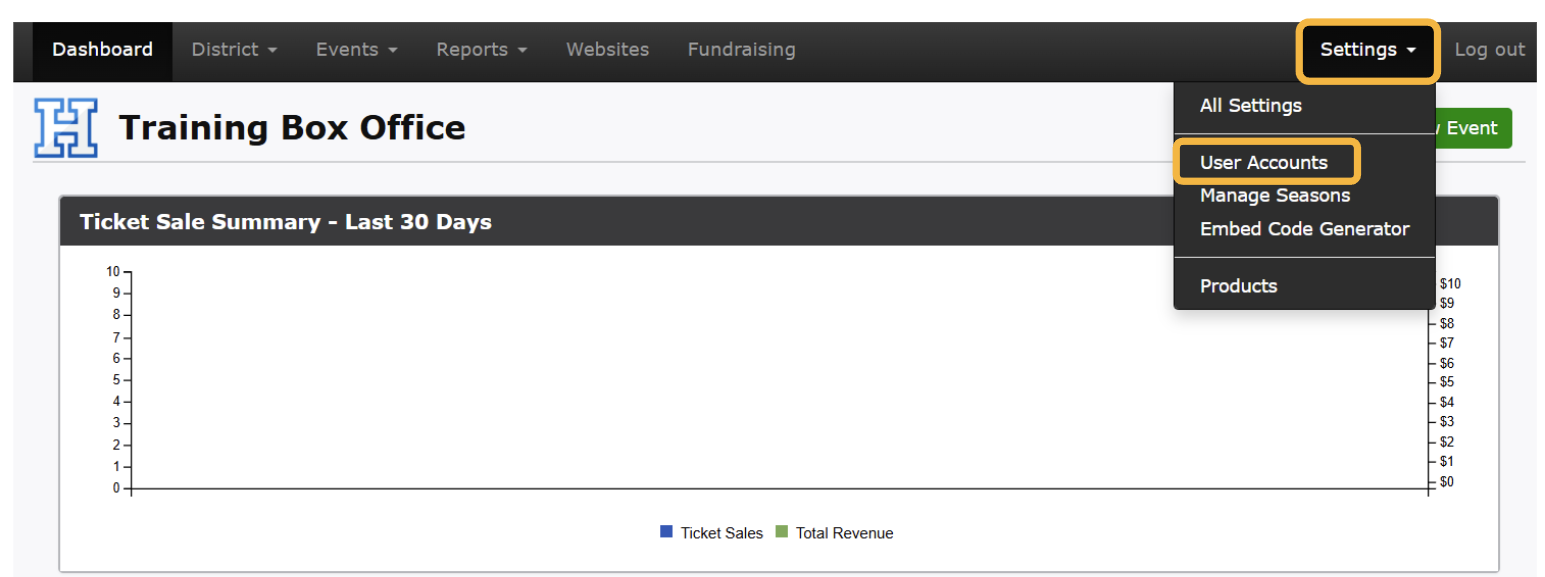
Task: Expand the Events dropdown
Action: point(357,50)
